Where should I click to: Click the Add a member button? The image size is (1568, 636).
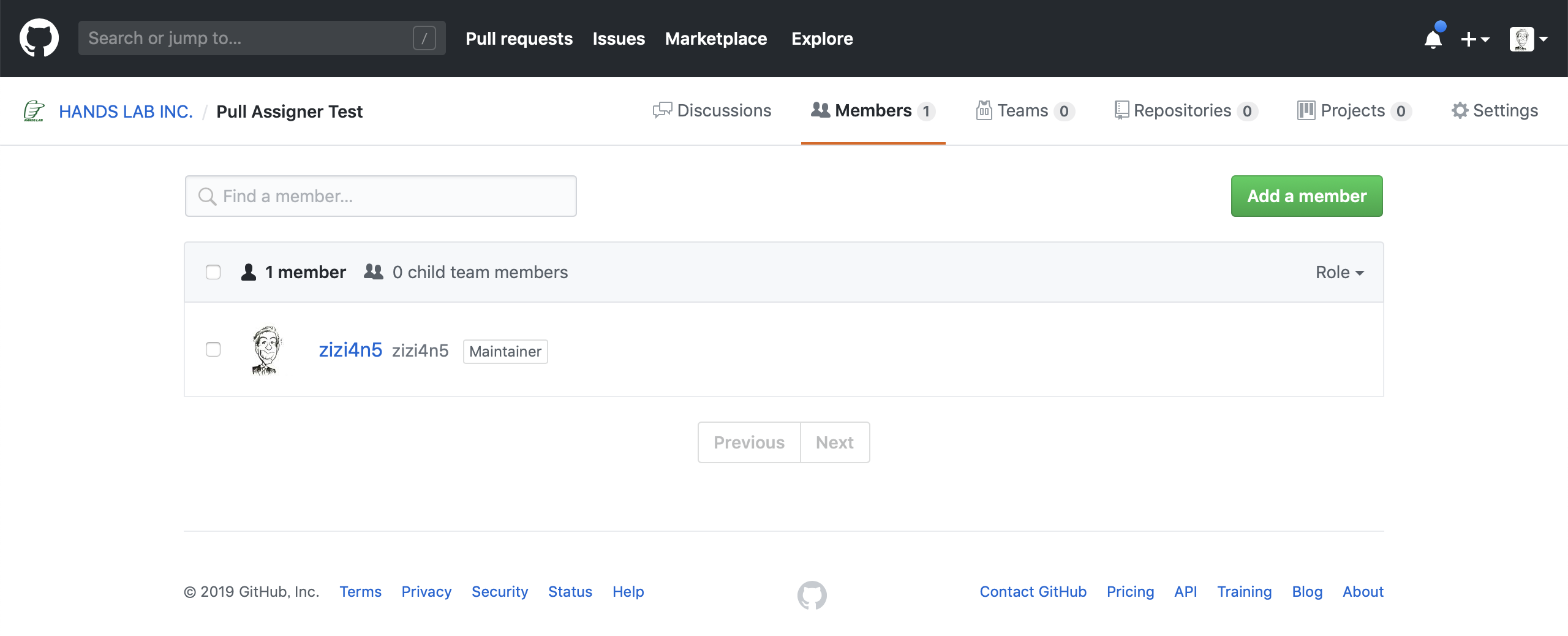click(1307, 196)
